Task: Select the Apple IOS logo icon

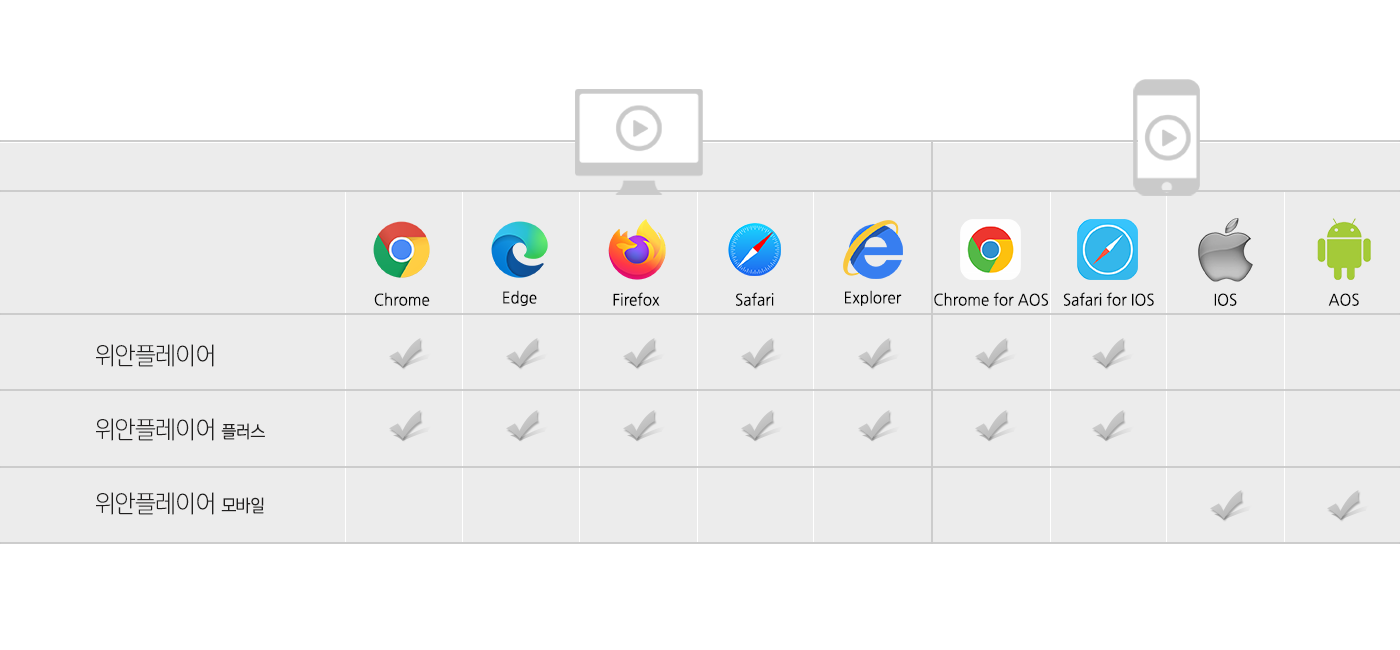Action: [1225, 249]
